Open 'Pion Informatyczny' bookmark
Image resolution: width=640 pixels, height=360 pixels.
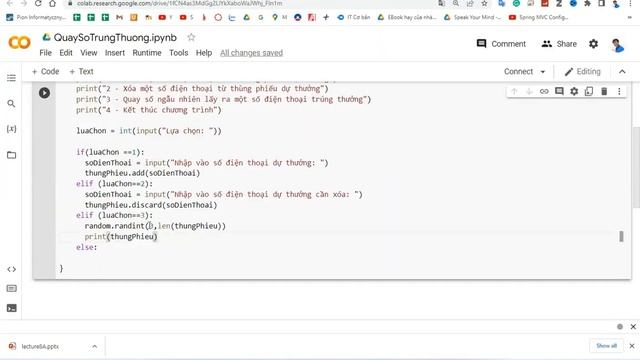pyautogui.click(x=36, y=18)
